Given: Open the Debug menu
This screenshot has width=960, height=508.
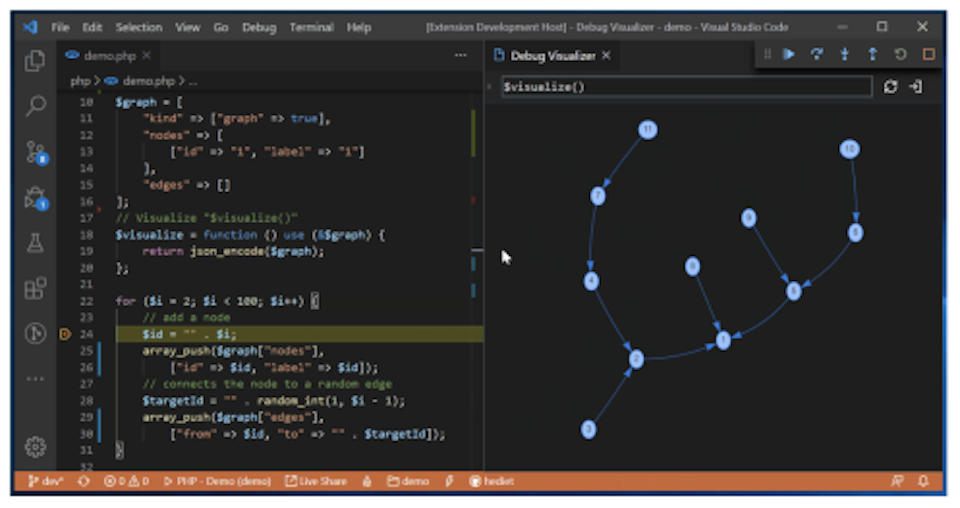Looking at the screenshot, I should point(259,27).
